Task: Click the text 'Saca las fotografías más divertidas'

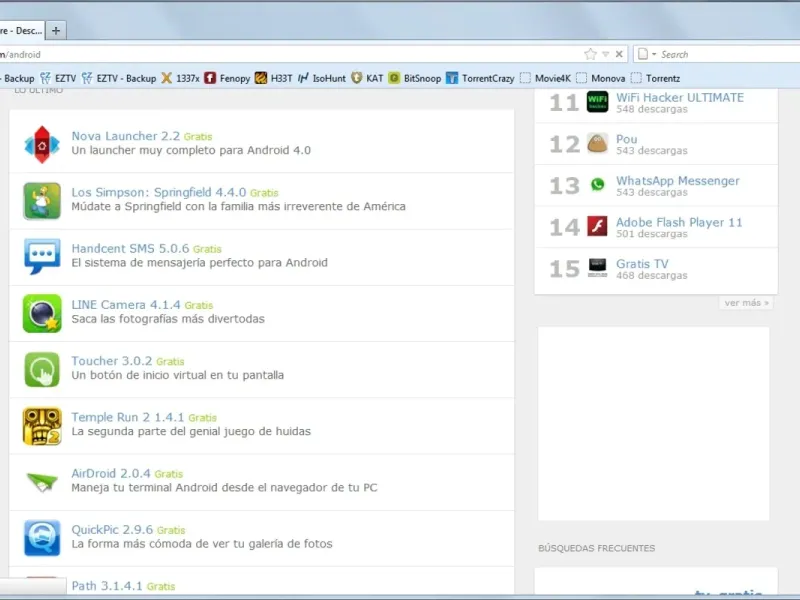Action: pyautogui.click(x=168, y=319)
